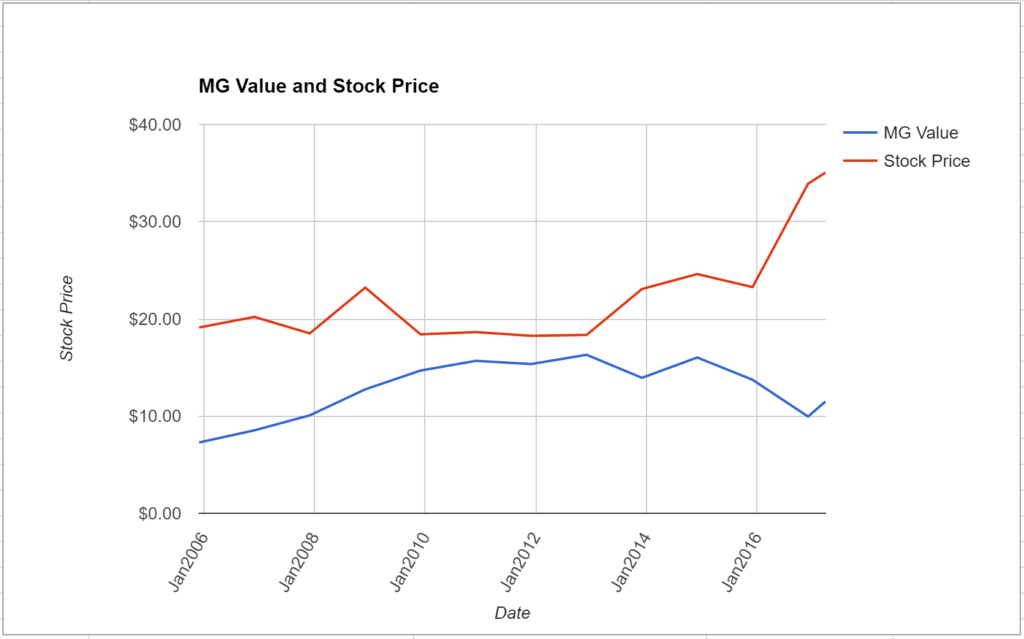This screenshot has width=1024, height=639.
Task: Click the $30.00 vertical axis label
Action: coord(155,221)
